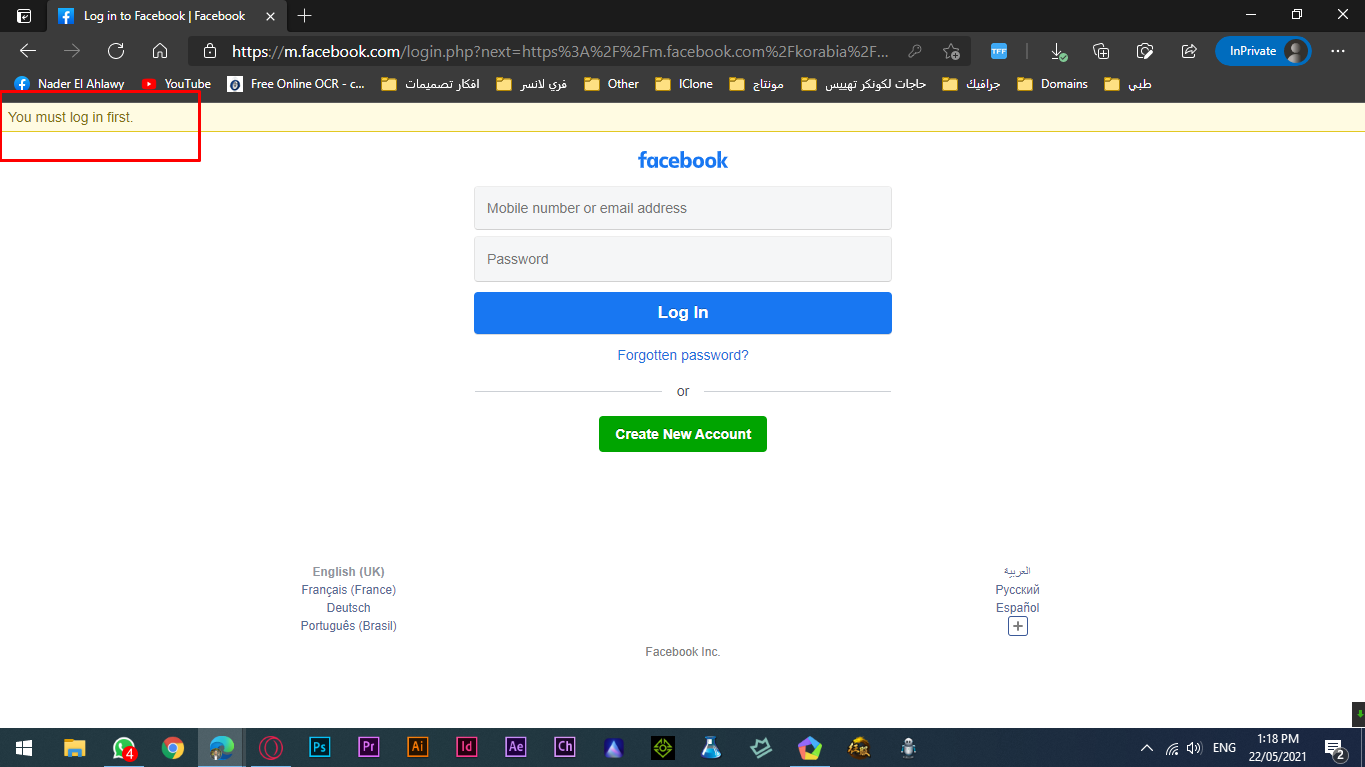The width and height of the screenshot is (1365, 767).
Task: Open the حاجات لكونكر تهييس folder
Action: click(863, 84)
